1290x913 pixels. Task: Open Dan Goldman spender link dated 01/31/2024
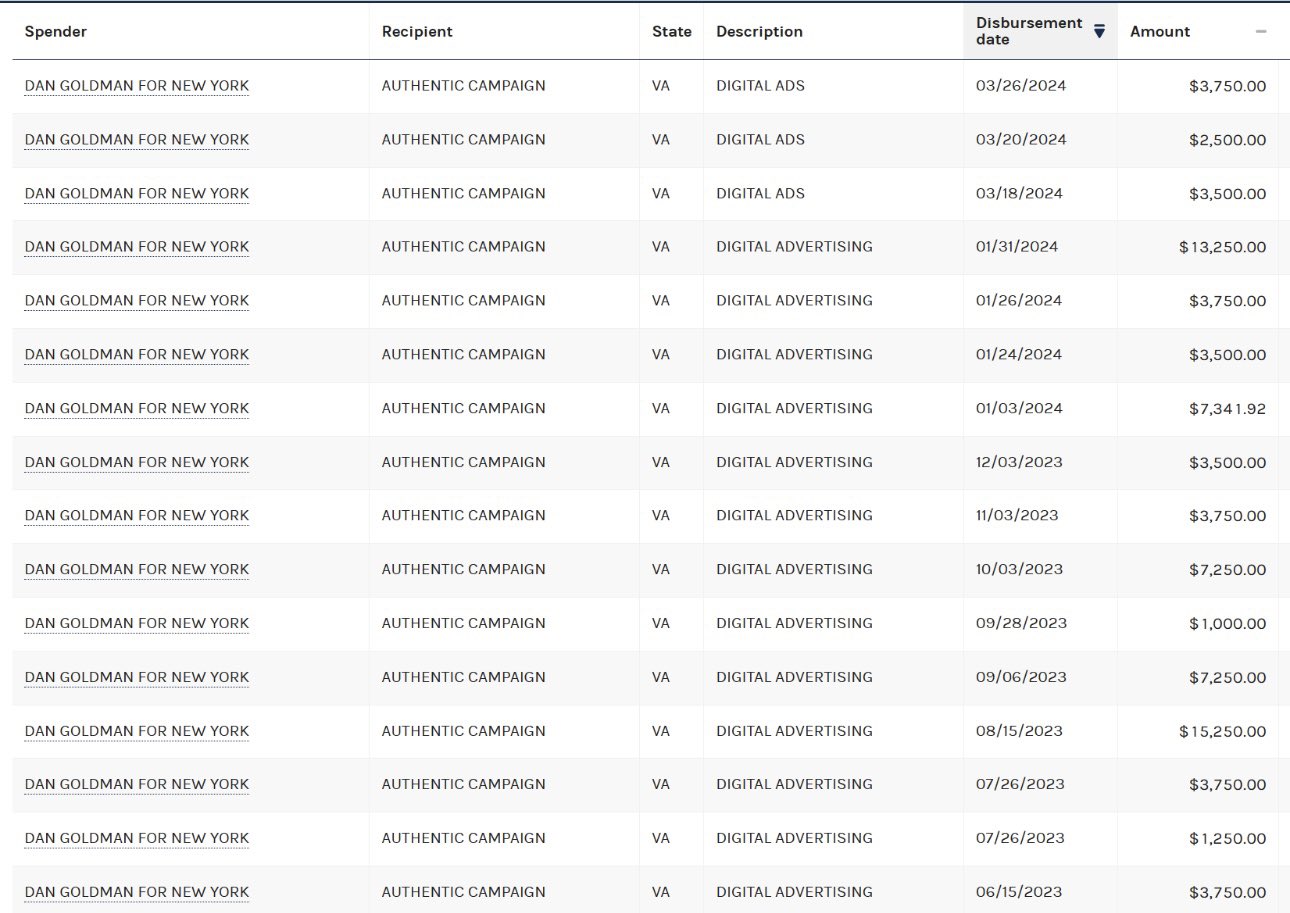pos(137,247)
